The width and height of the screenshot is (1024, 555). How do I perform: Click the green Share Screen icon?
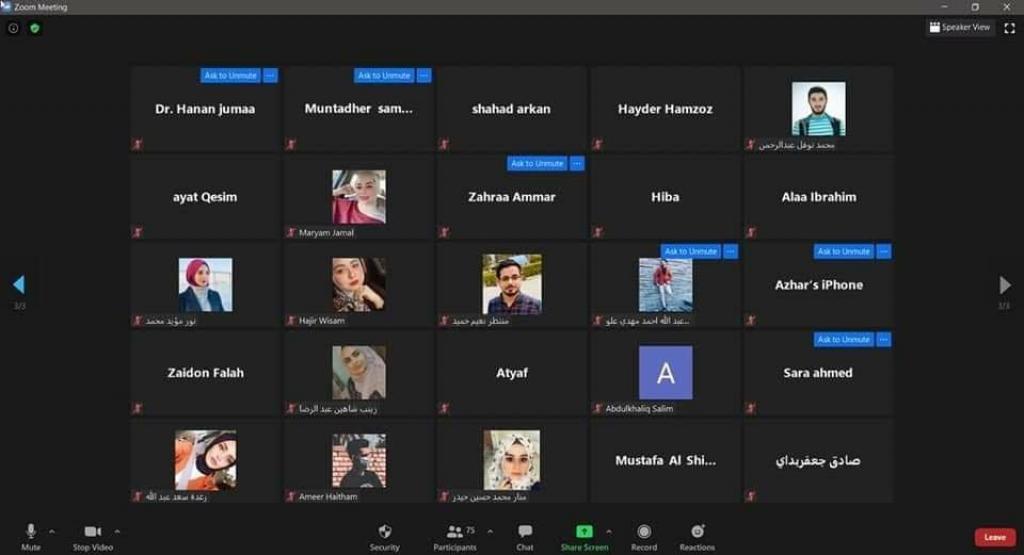pyautogui.click(x=584, y=531)
